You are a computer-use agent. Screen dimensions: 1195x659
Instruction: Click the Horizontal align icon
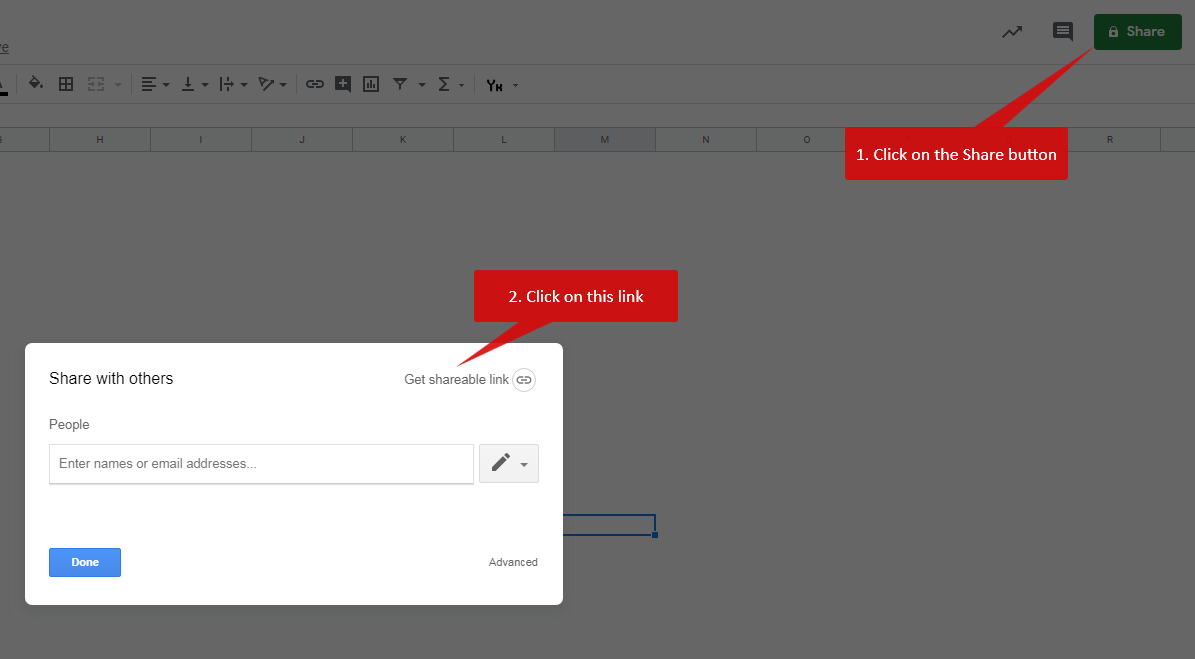[x=149, y=84]
